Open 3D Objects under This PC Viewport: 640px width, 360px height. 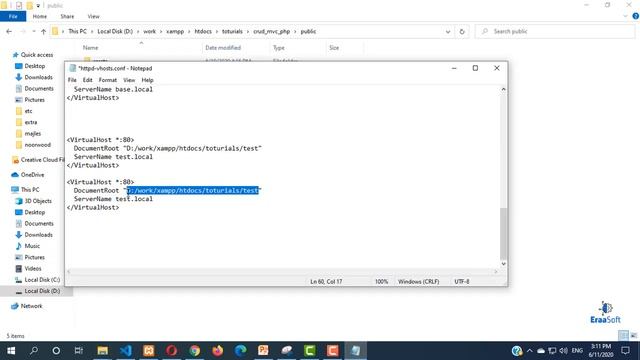[38, 201]
